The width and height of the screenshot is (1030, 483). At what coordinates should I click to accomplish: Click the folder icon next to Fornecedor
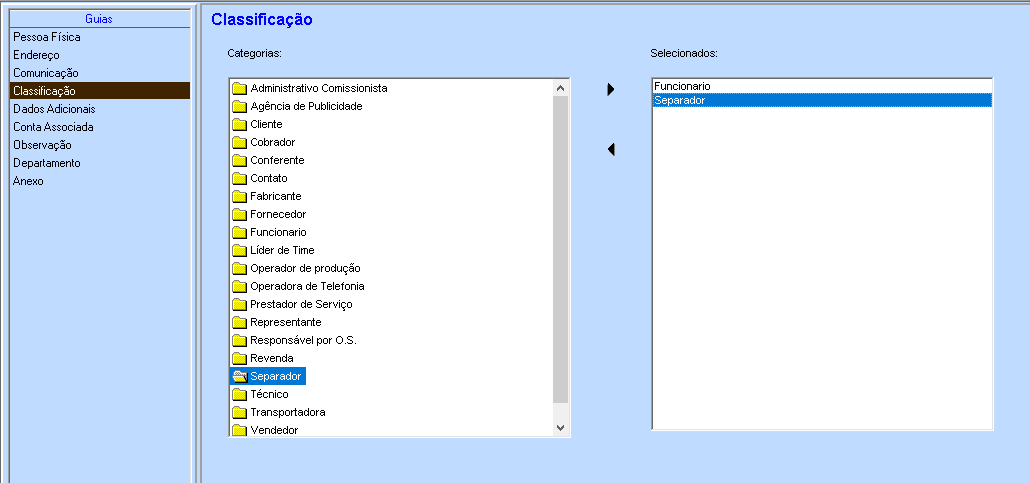(239, 214)
